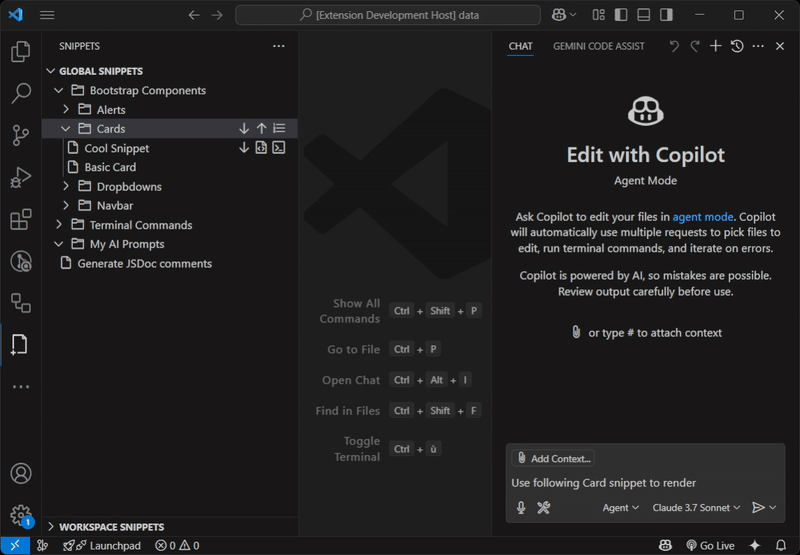Configure tools for chat
800x555 pixels.
(x=543, y=508)
